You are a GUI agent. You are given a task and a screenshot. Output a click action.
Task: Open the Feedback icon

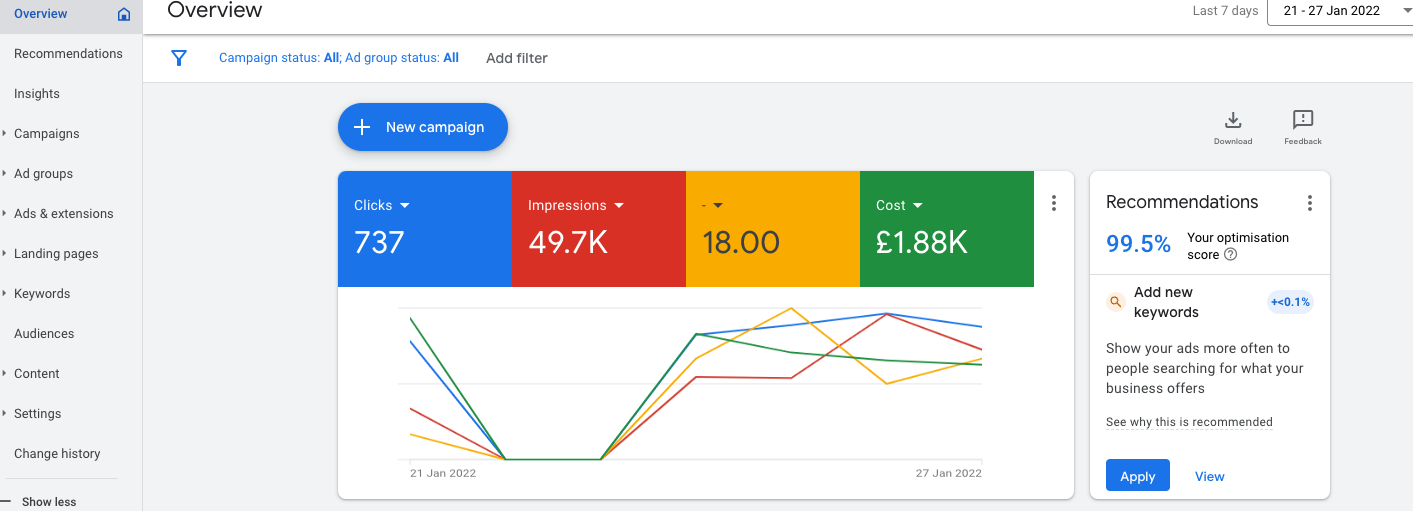click(x=1303, y=120)
